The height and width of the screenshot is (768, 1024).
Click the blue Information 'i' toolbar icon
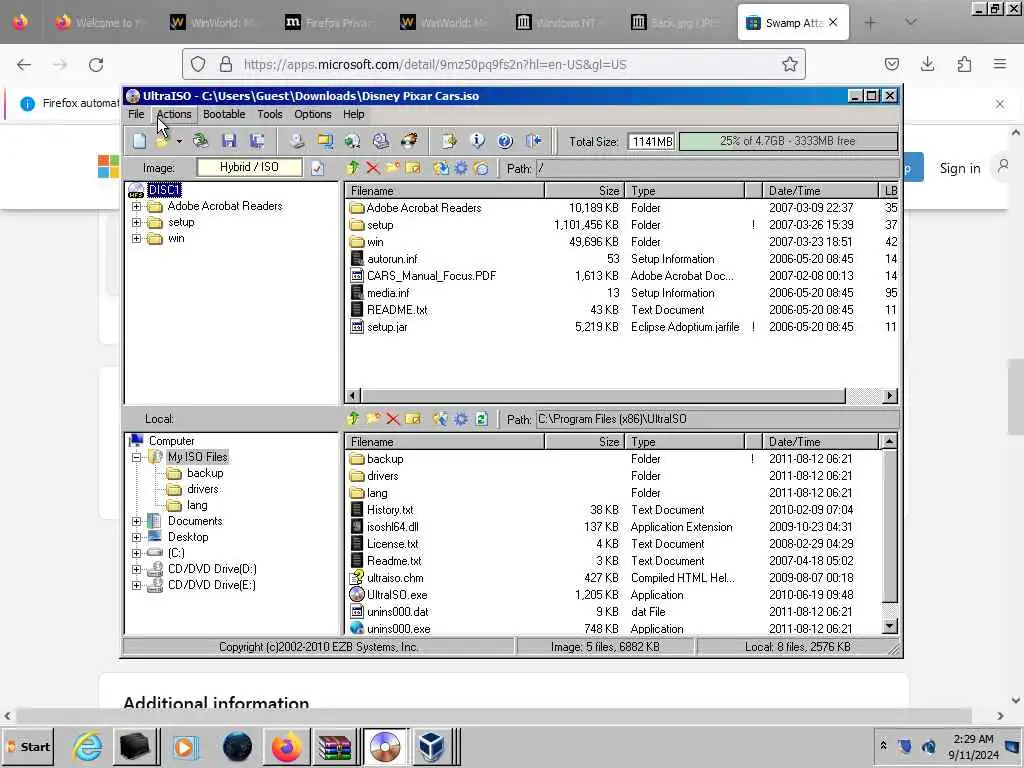[477, 140]
